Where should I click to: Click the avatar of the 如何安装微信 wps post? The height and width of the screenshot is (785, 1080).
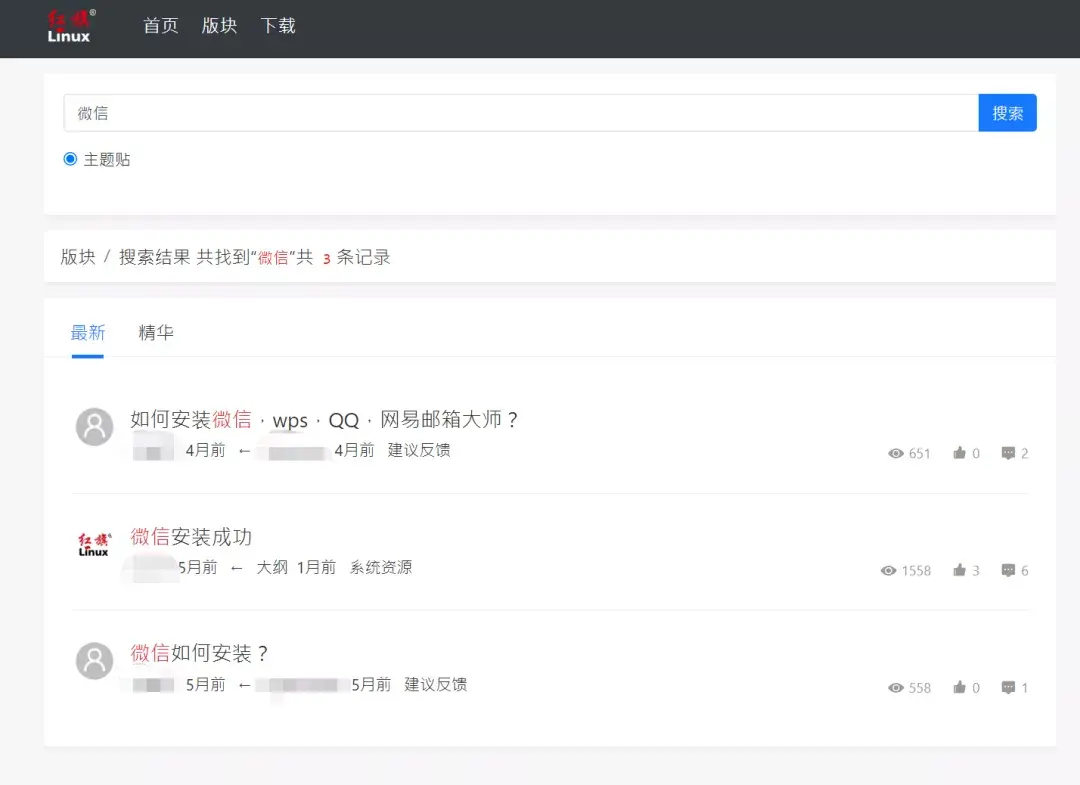[x=94, y=426]
